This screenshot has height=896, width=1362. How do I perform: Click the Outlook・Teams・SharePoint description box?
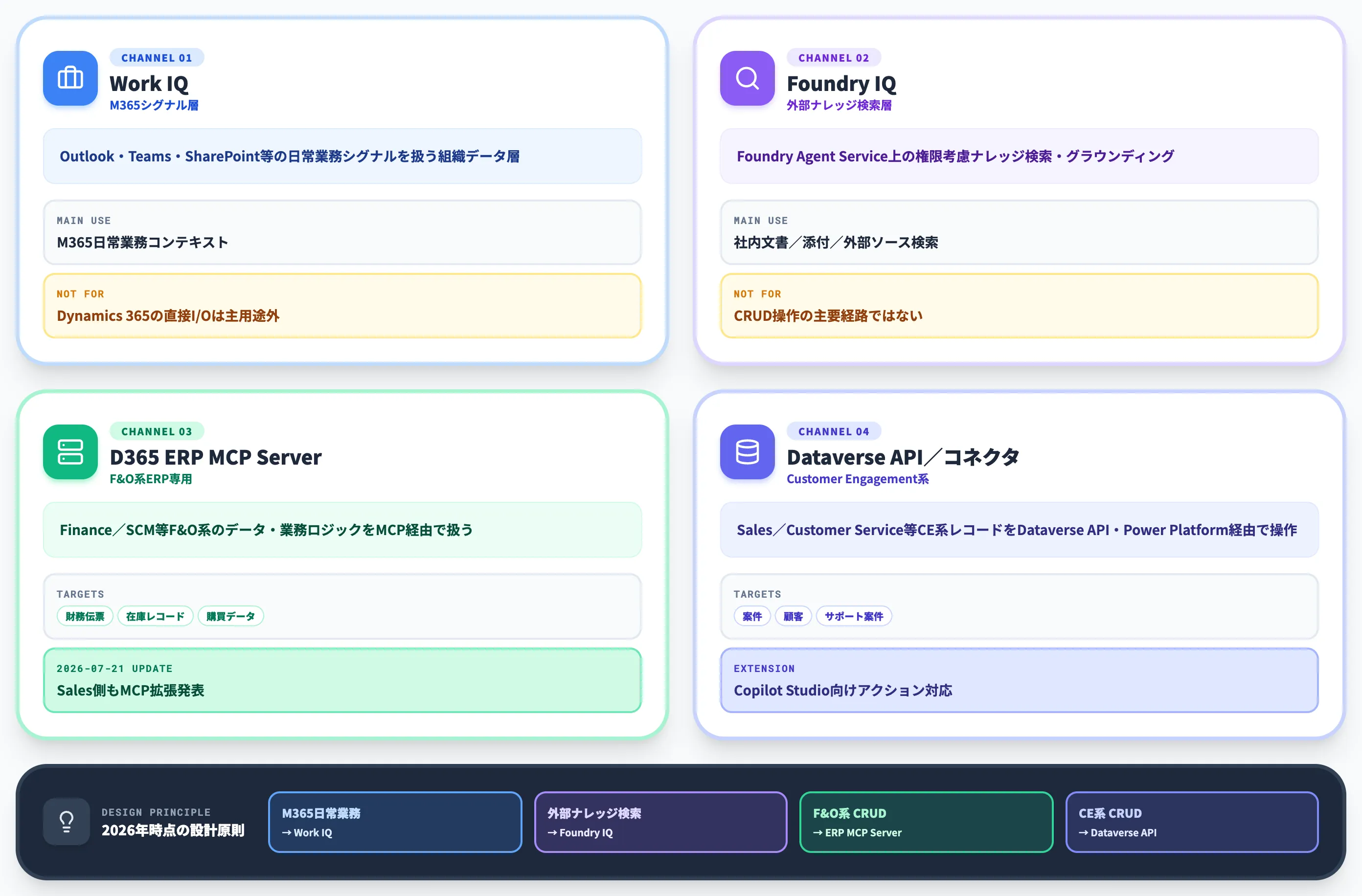(342, 156)
